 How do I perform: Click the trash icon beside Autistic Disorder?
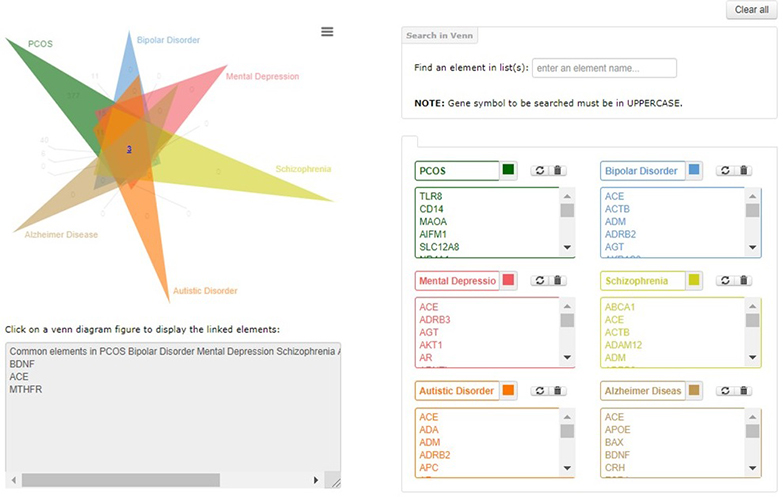tap(558, 391)
